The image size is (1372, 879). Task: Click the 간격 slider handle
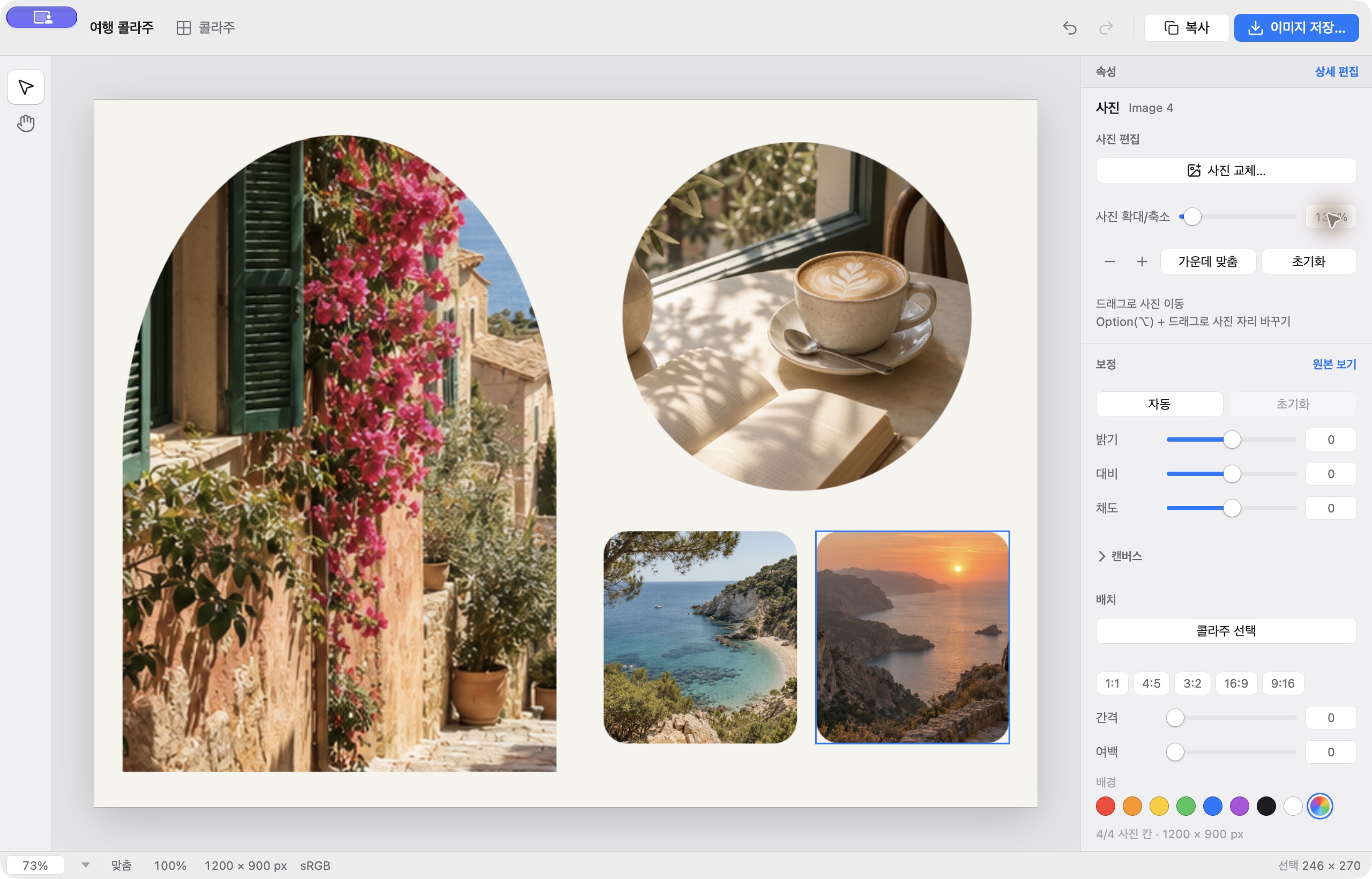pyautogui.click(x=1175, y=718)
